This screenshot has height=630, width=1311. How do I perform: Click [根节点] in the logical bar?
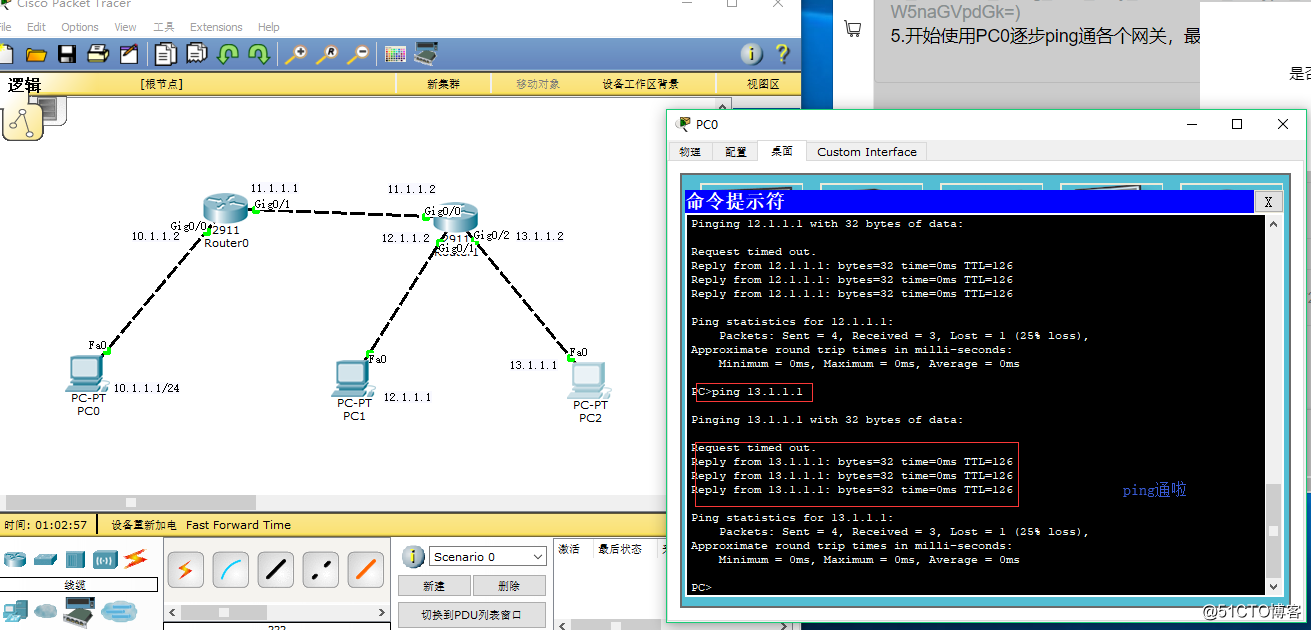pyautogui.click(x=161, y=84)
